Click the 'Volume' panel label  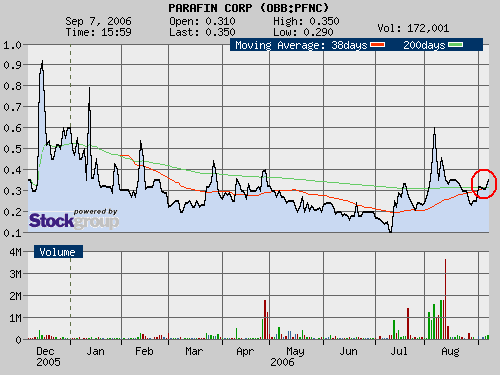[58, 252]
